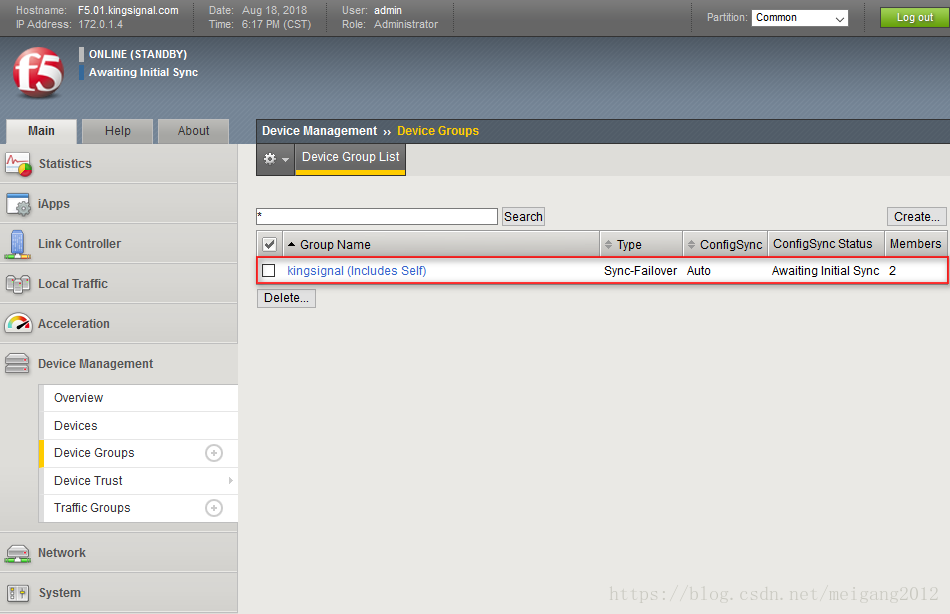Viewport: 950px width, 614px height.
Task: Click the System switches icon
Action: pos(18,593)
